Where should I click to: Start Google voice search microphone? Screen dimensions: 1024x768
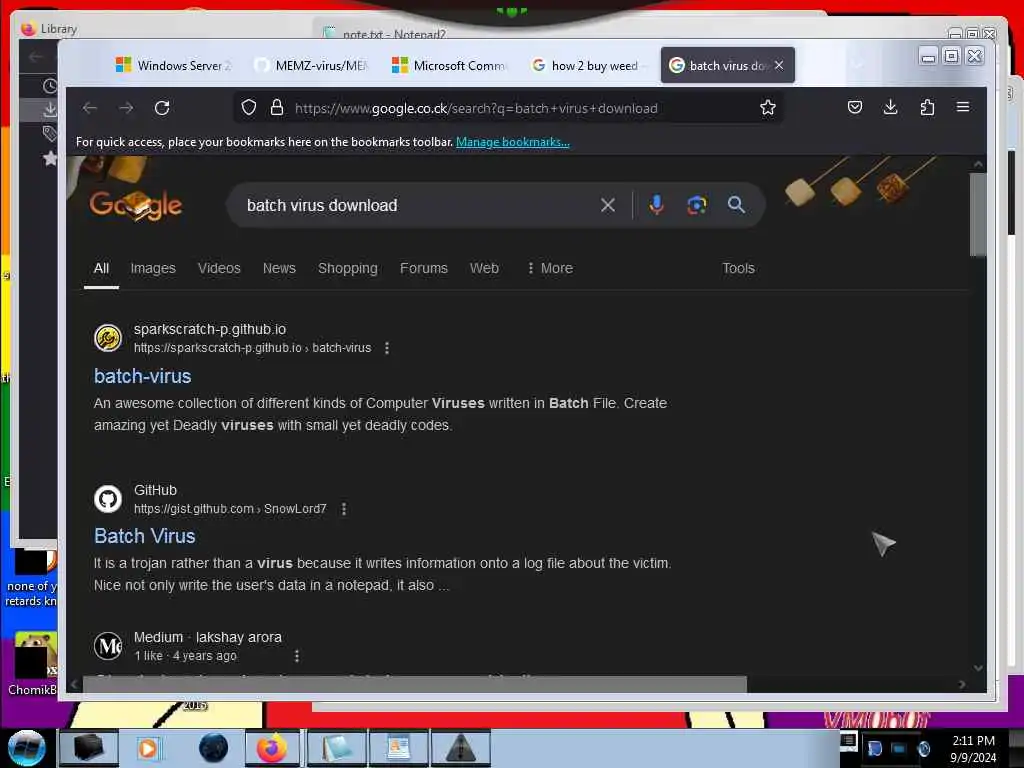[x=656, y=205]
